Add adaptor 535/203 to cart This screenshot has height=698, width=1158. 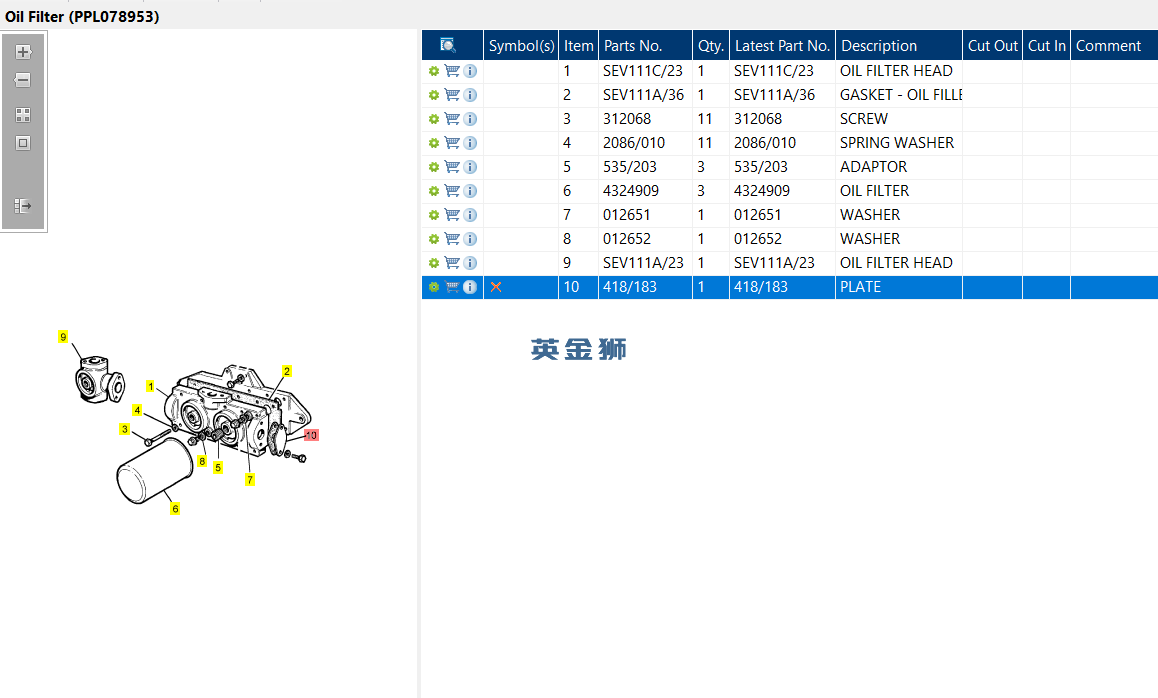pos(452,167)
